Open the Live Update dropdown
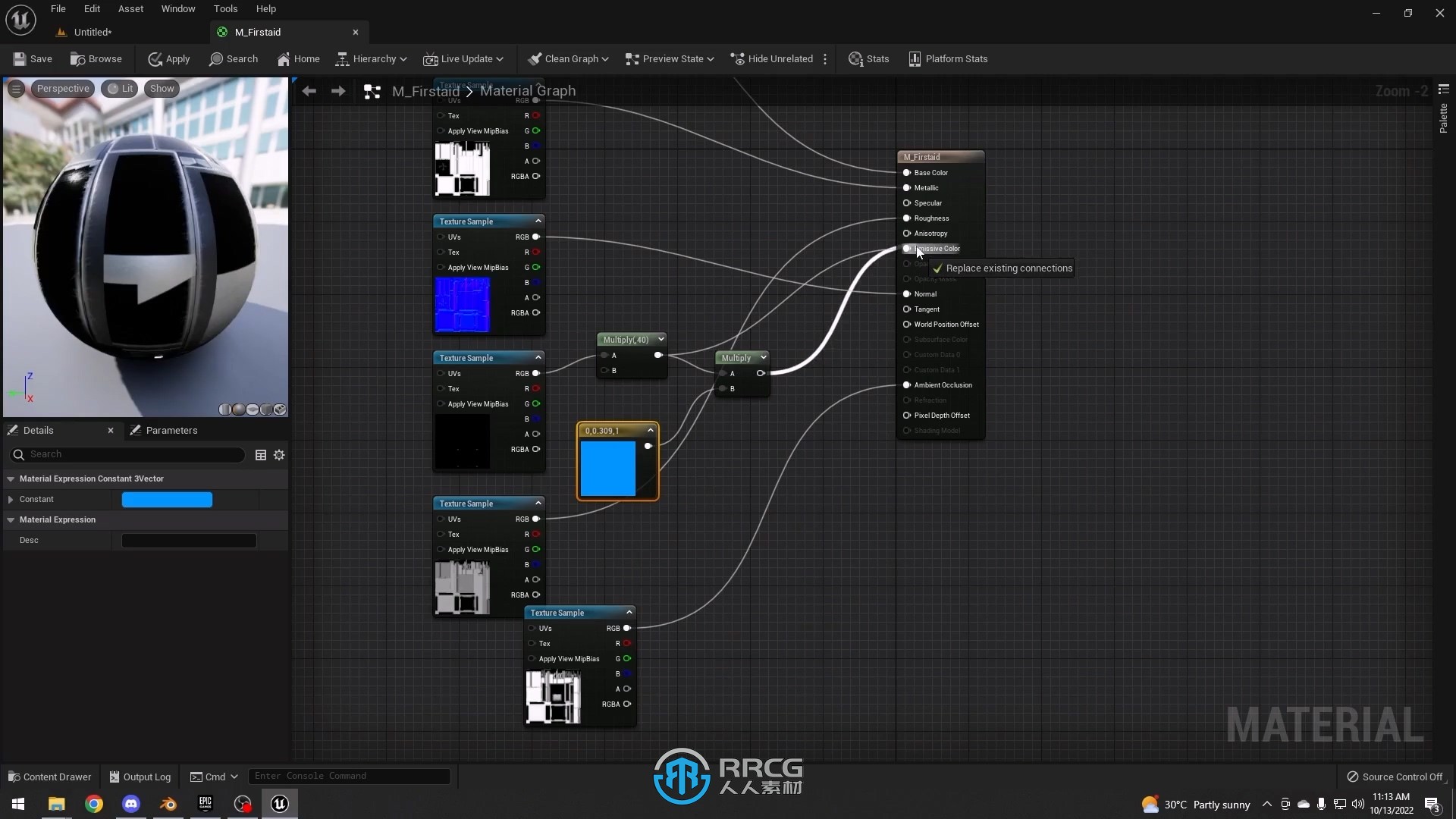The image size is (1456, 819). pyautogui.click(x=463, y=58)
